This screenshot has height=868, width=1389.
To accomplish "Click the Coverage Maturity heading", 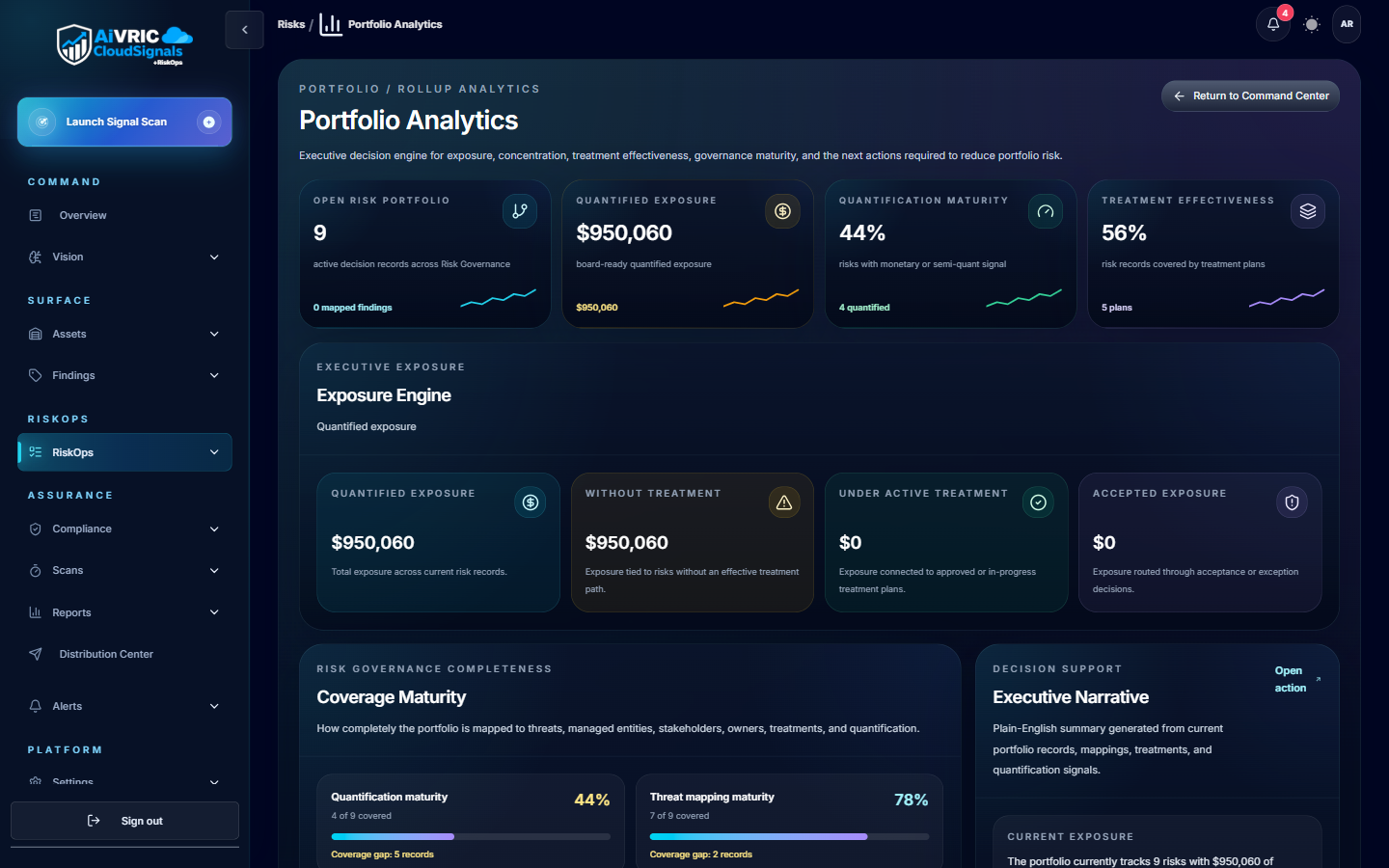I will pos(392,697).
